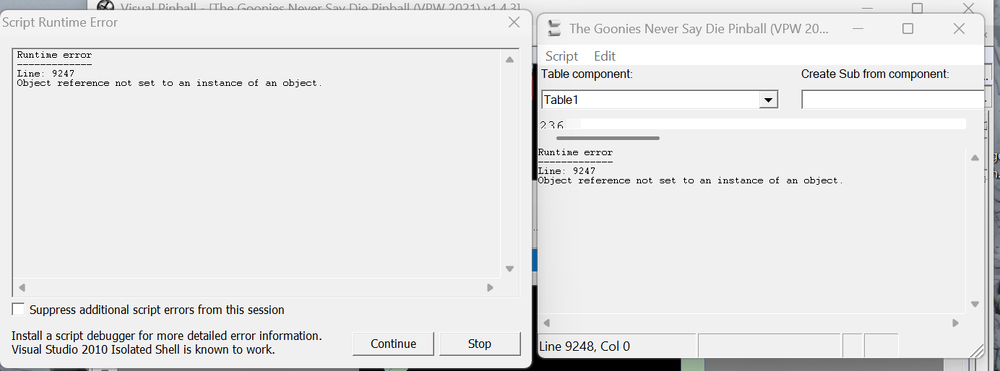
Task: Click the script editor window icon
Action: (x=555, y=28)
